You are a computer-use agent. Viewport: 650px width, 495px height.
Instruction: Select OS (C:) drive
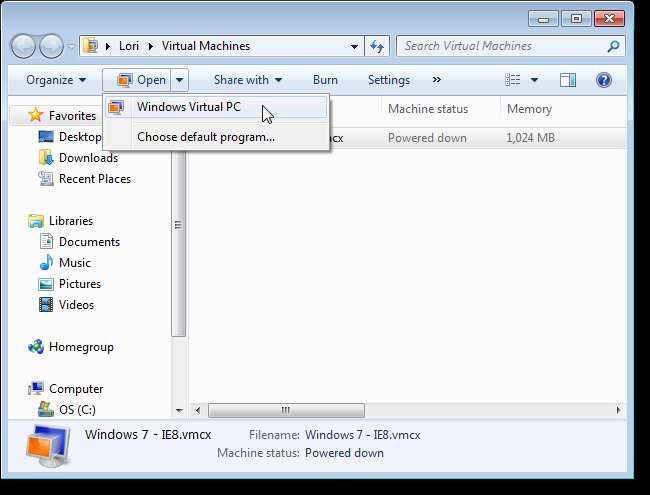point(77,410)
